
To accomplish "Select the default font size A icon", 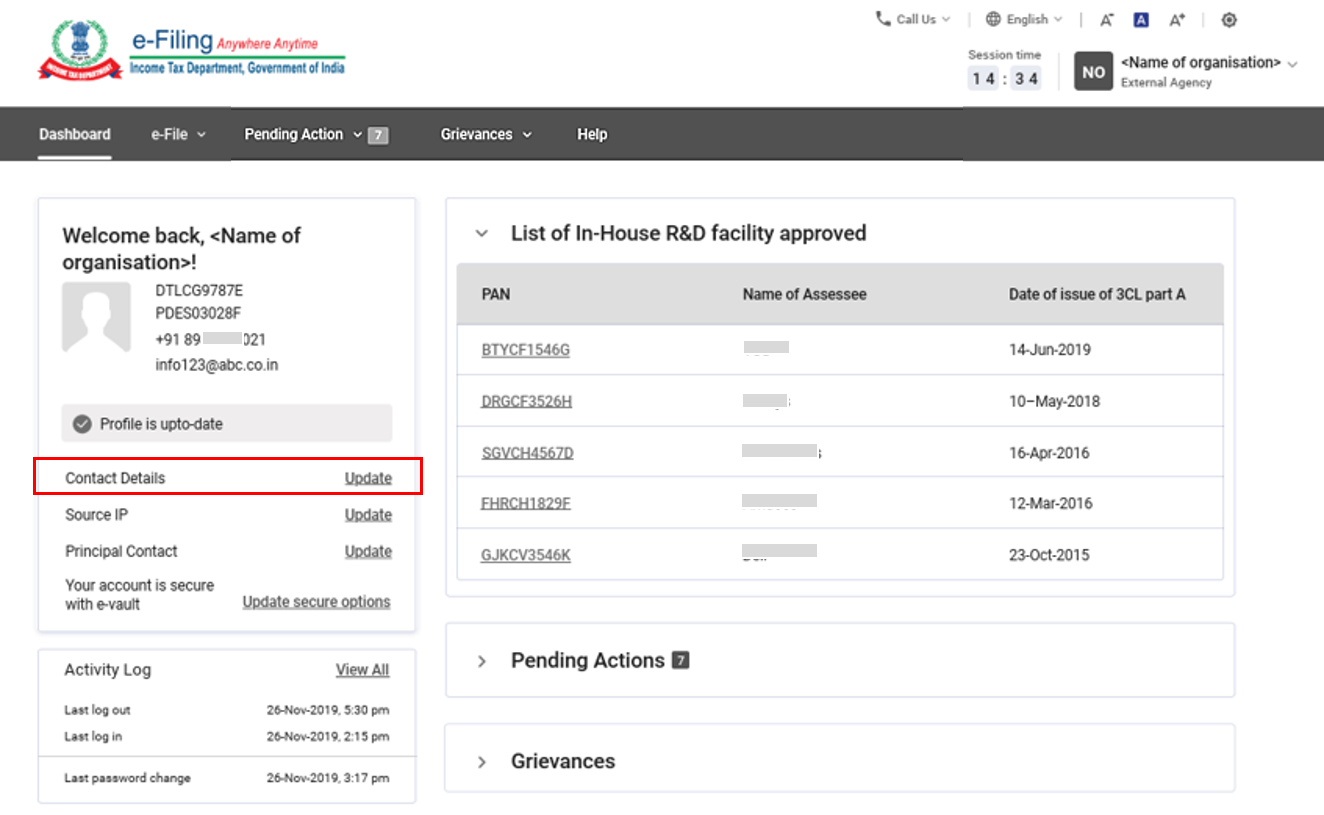I will (x=1141, y=20).
